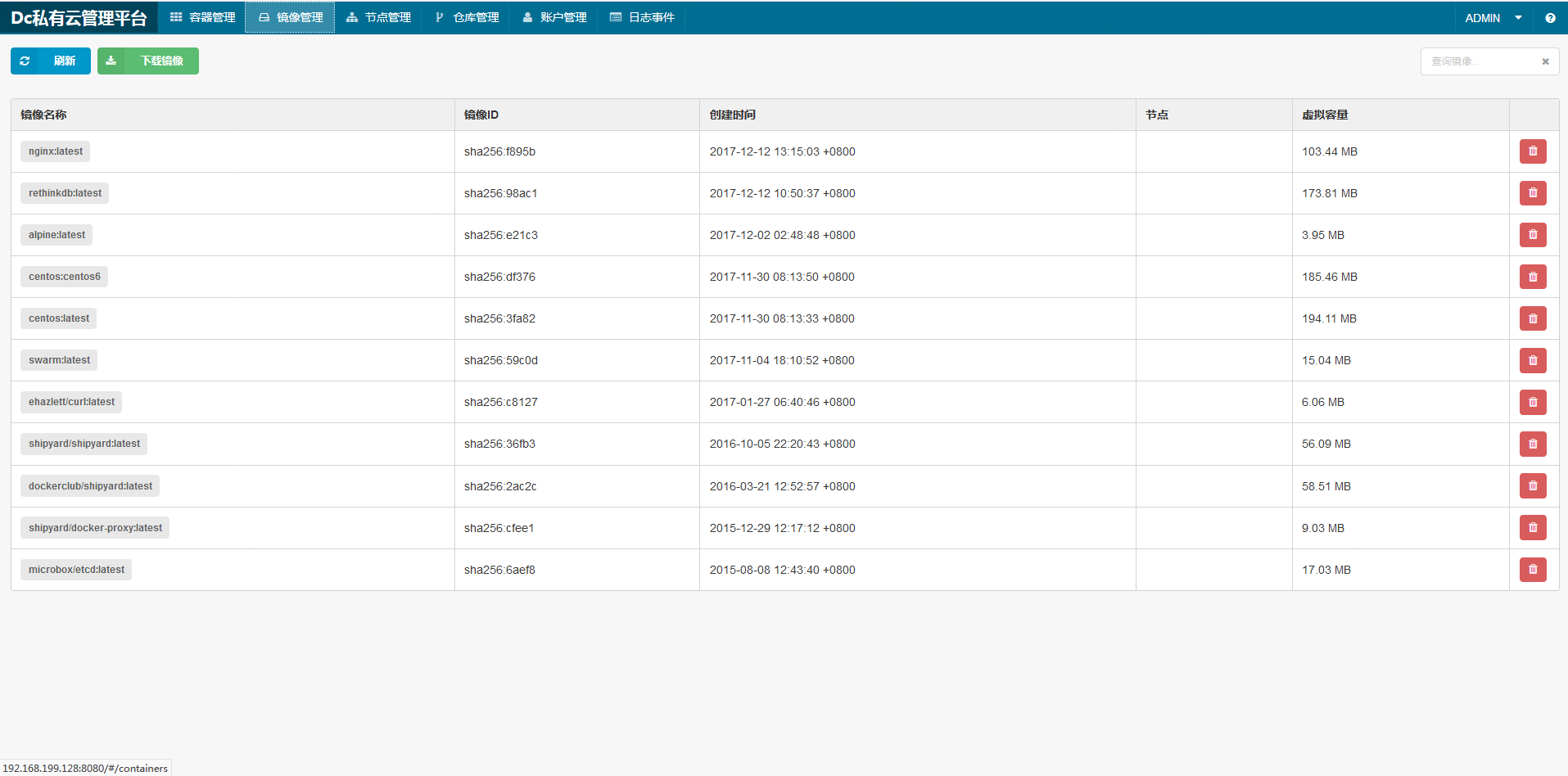The width and height of the screenshot is (1568, 776).
Task: Select the centos:centos6 name tag
Action: click(65, 277)
